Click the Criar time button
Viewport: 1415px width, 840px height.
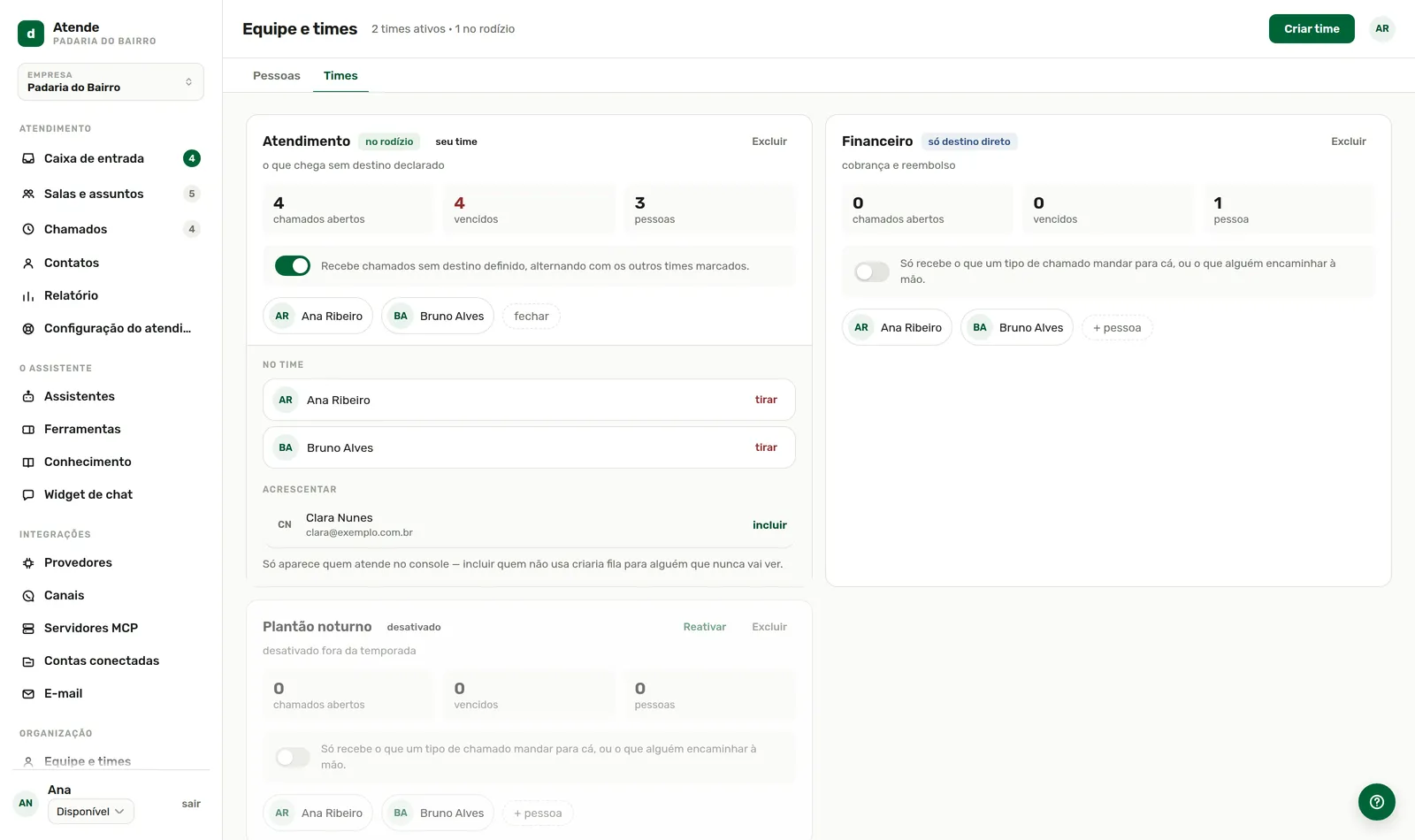click(x=1312, y=29)
